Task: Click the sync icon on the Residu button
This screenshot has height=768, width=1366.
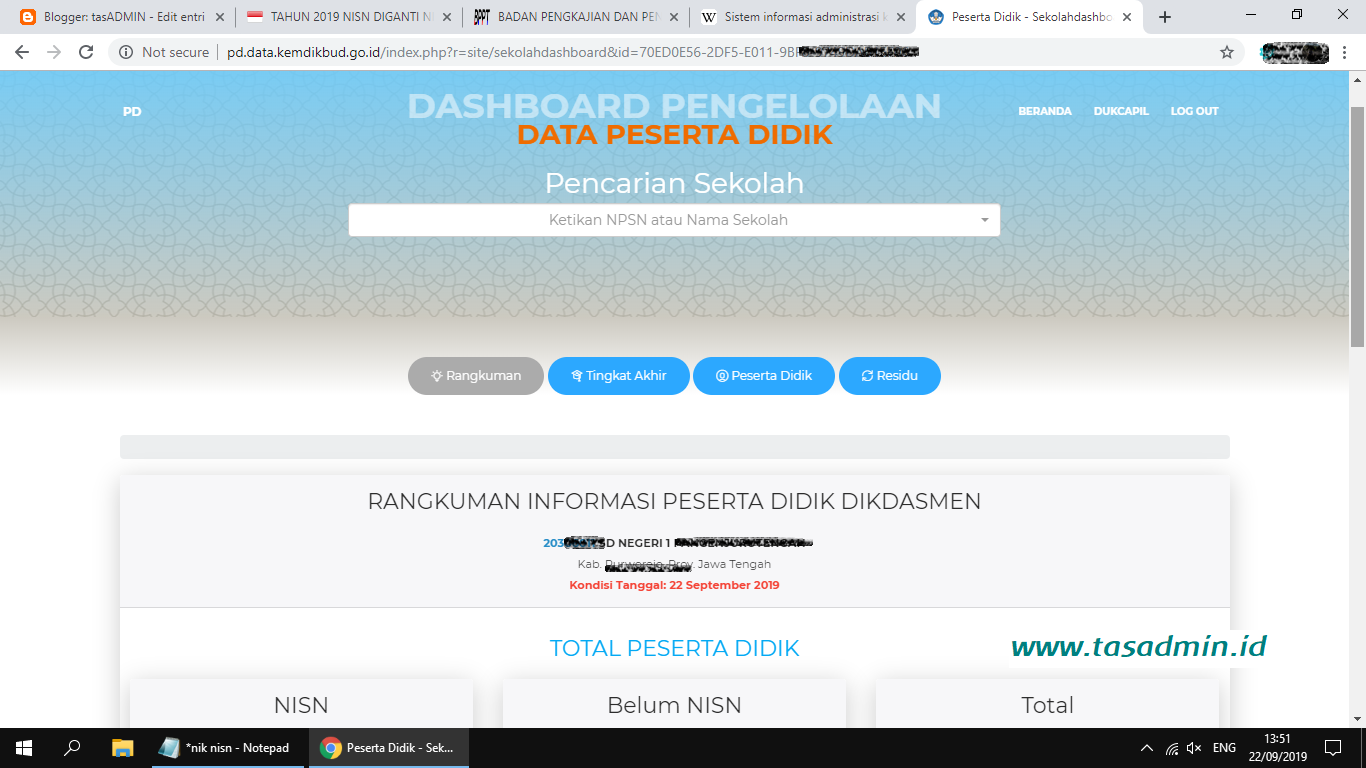Action: click(866, 376)
